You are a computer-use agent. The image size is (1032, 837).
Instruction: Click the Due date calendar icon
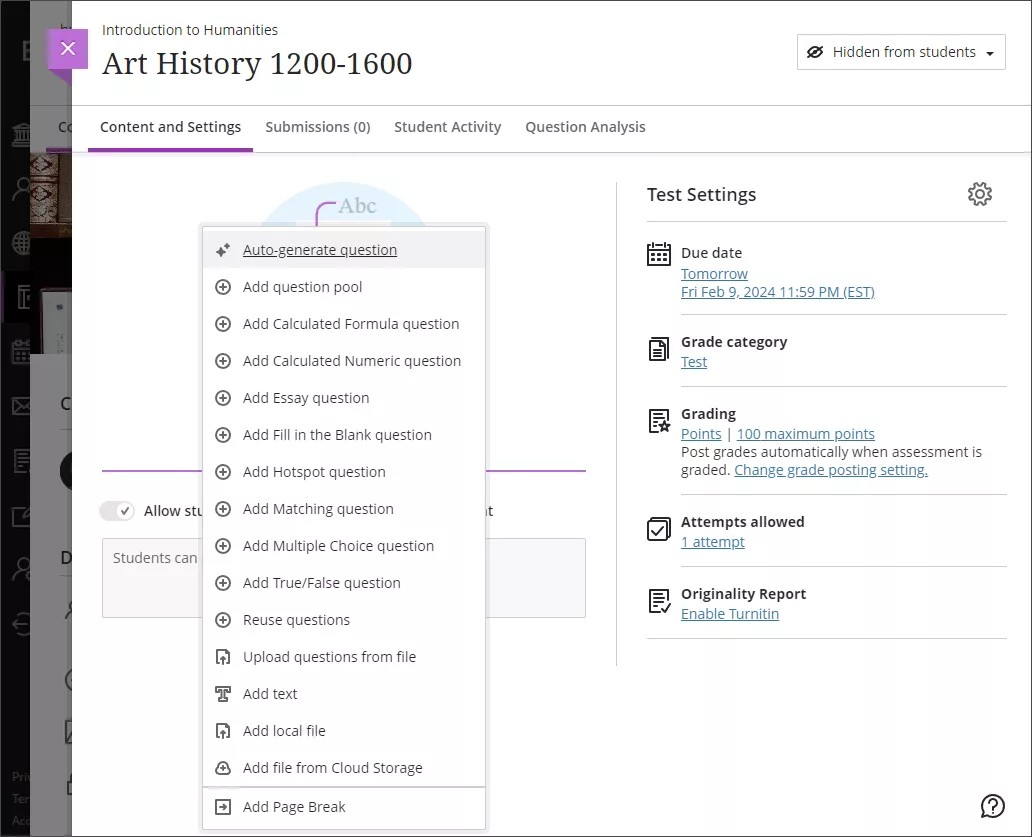pos(659,254)
